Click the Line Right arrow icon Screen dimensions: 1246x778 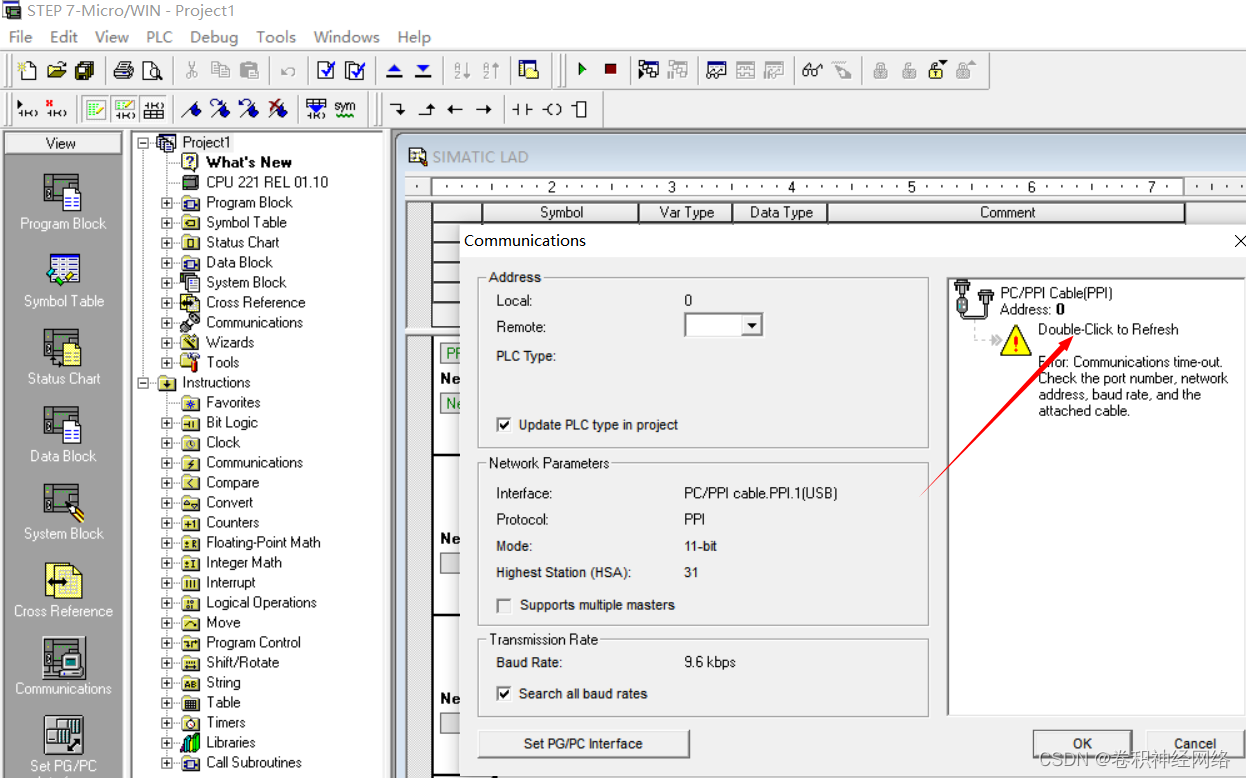tap(484, 109)
